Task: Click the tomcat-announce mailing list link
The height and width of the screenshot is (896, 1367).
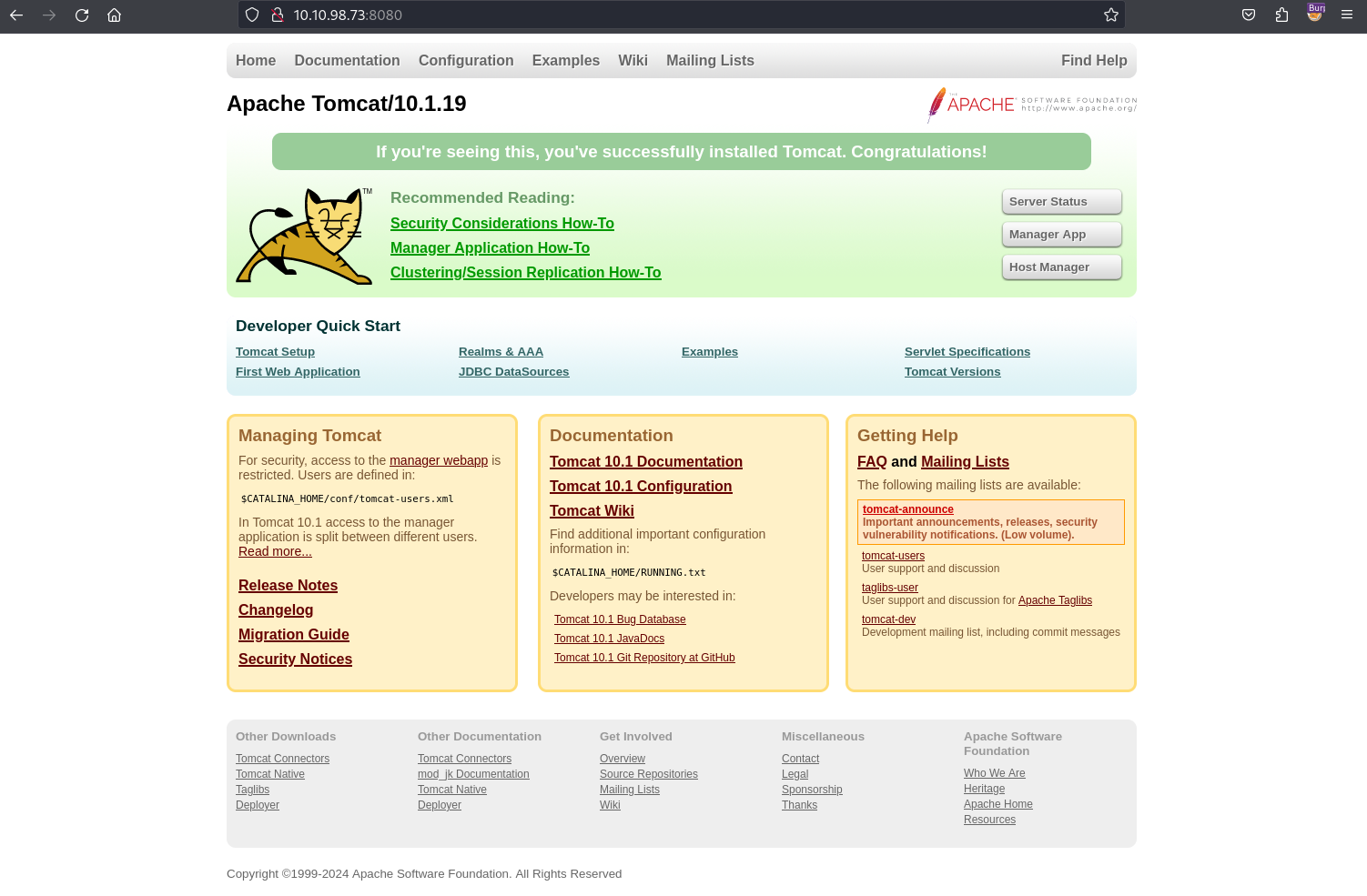Action: point(908,509)
